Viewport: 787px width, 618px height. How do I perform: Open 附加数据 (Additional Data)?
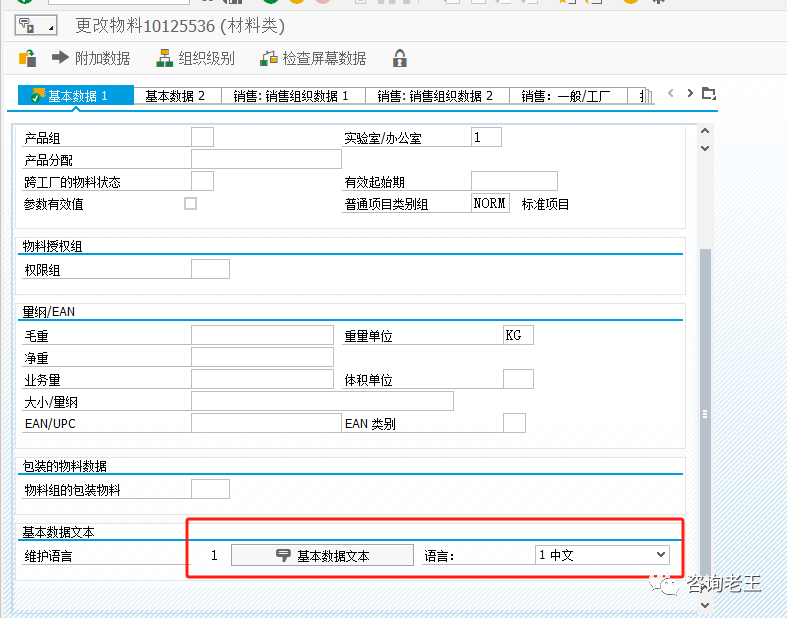coord(91,58)
